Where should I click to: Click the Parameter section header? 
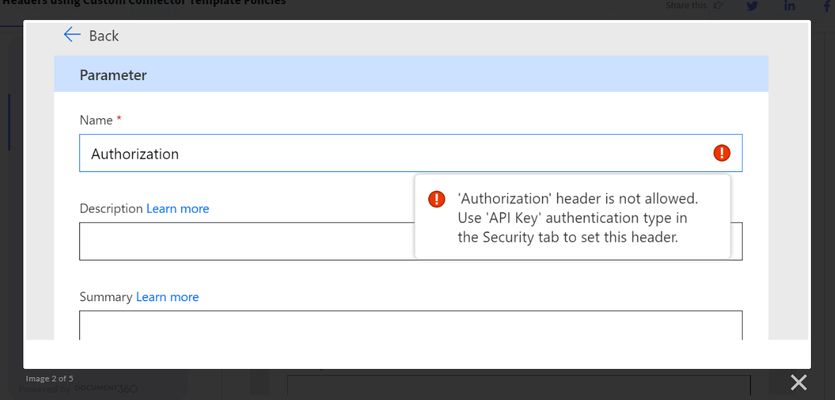[411, 74]
